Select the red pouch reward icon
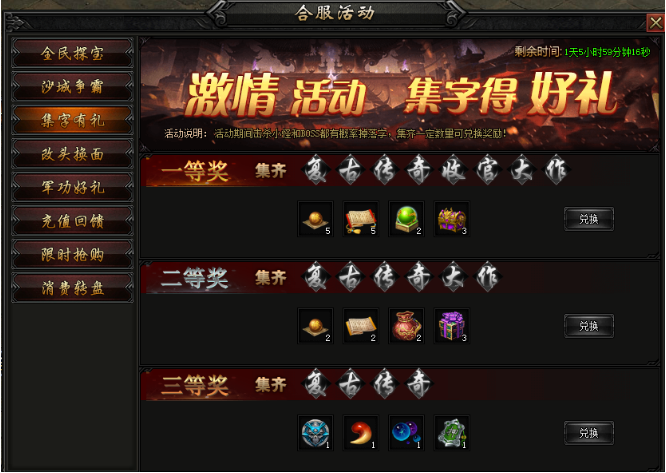This screenshot has height=473, width=666. [406, 326]
